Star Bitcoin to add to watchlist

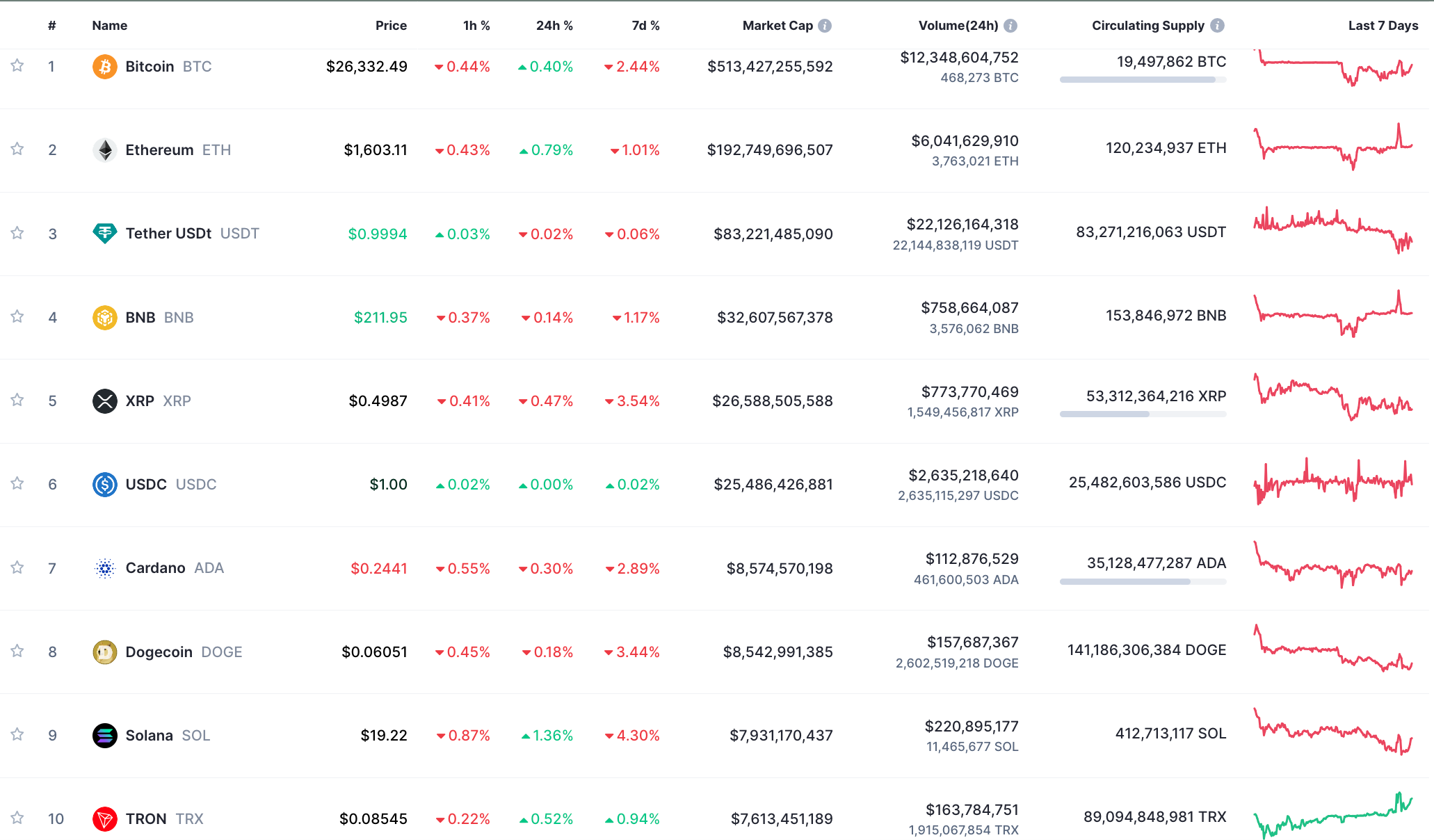point(17,66)
